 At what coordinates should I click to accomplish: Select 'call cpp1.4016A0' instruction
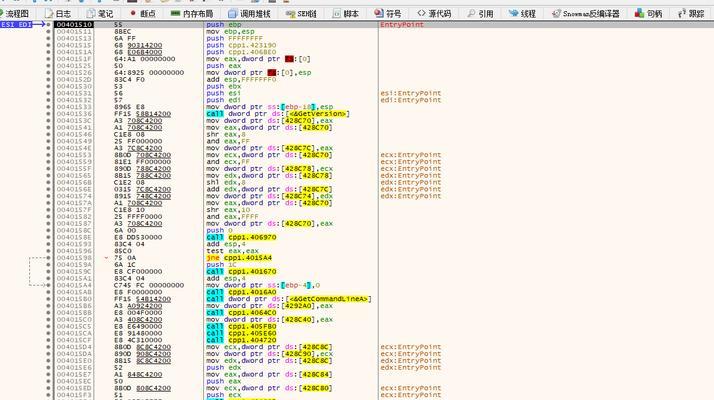[x=241, y=292]
